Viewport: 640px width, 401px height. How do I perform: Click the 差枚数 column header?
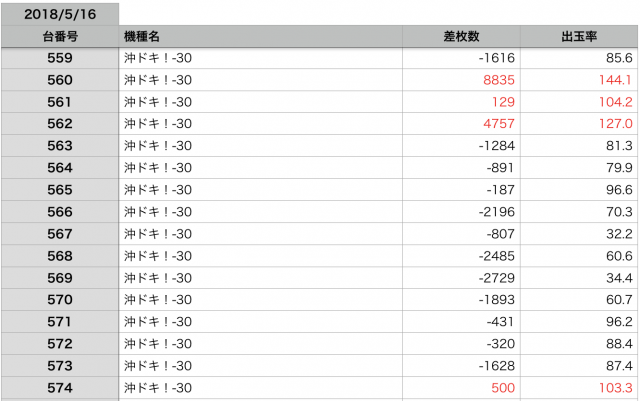point(462,37)
